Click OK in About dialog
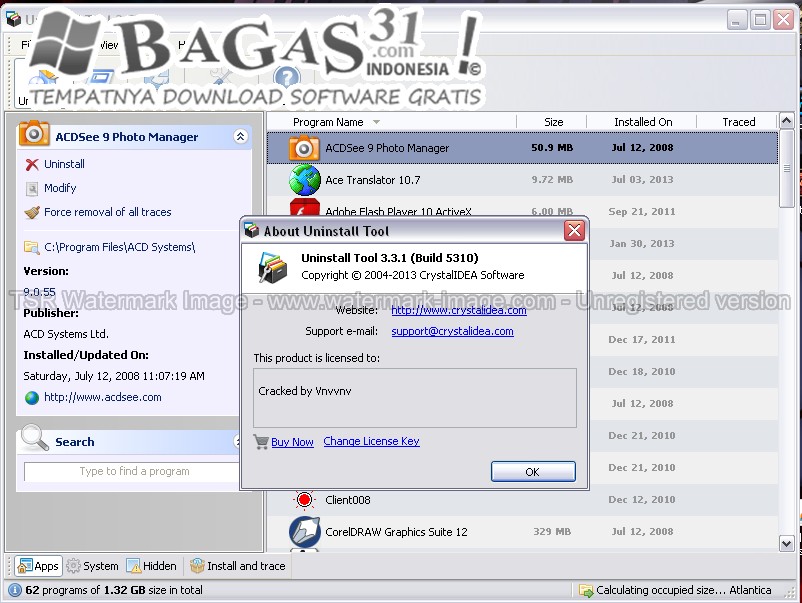Viewport: 802px width, 603px height. point(533,472)
